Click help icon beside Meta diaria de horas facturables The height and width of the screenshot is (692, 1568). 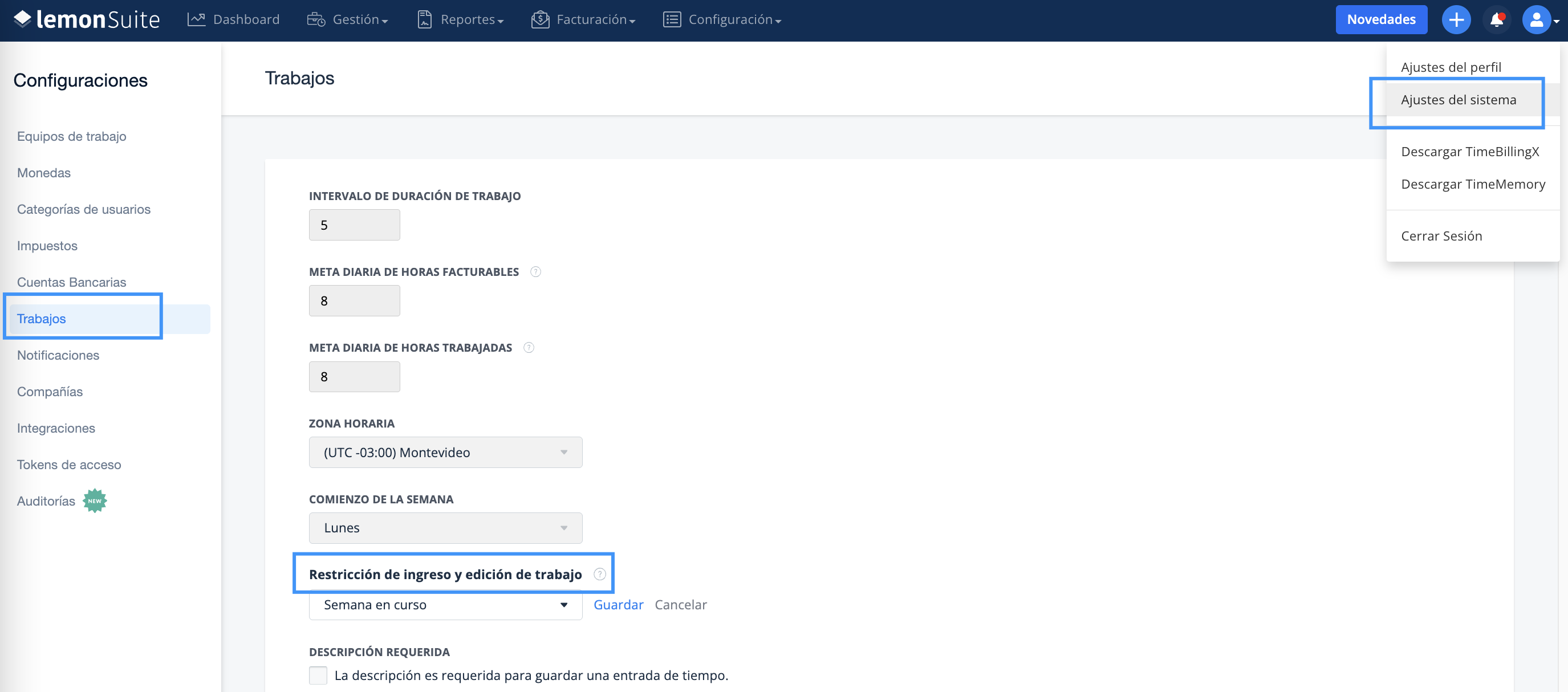(x=535, y=272)
